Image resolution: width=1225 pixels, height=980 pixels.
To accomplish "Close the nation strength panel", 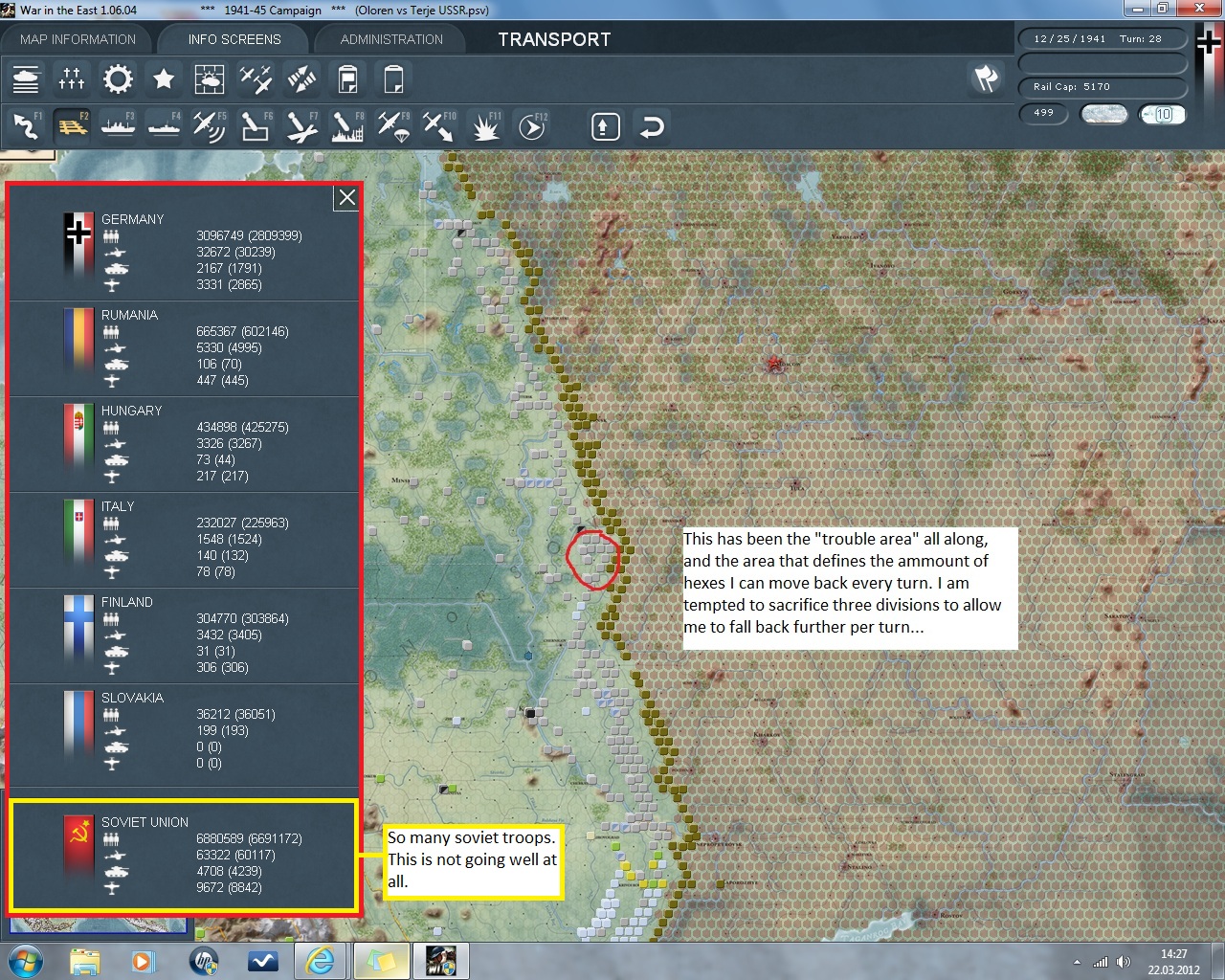I will pyautogui.click(x=346, y=197).
